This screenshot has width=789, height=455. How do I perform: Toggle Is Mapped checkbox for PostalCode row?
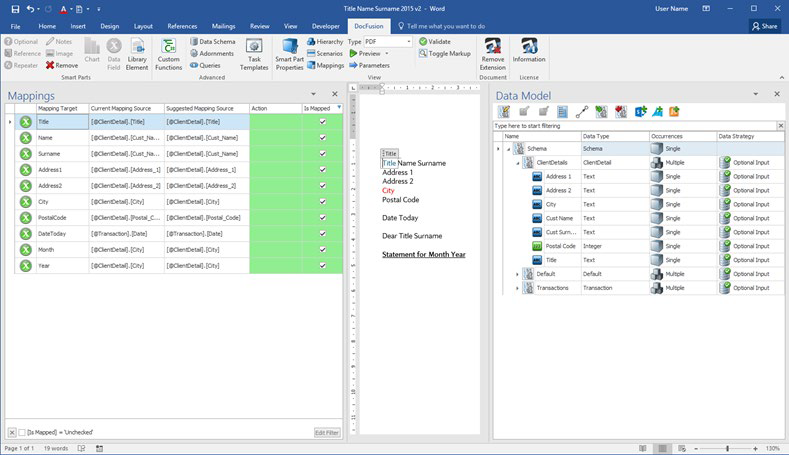(x=323, y=217)
